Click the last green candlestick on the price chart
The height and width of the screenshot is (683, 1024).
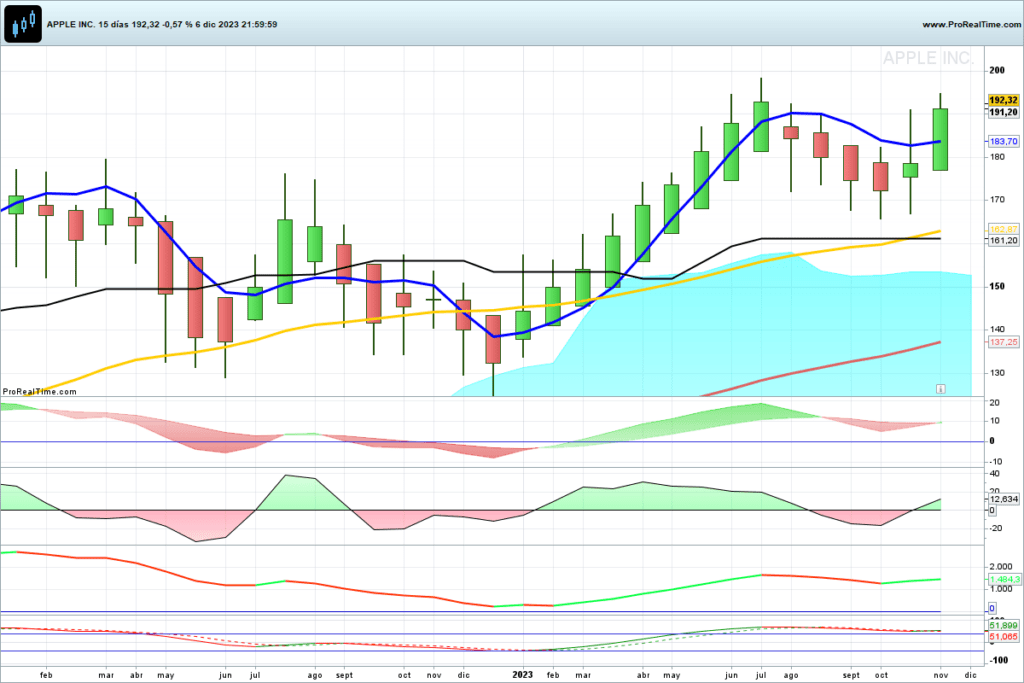(940, 139)
